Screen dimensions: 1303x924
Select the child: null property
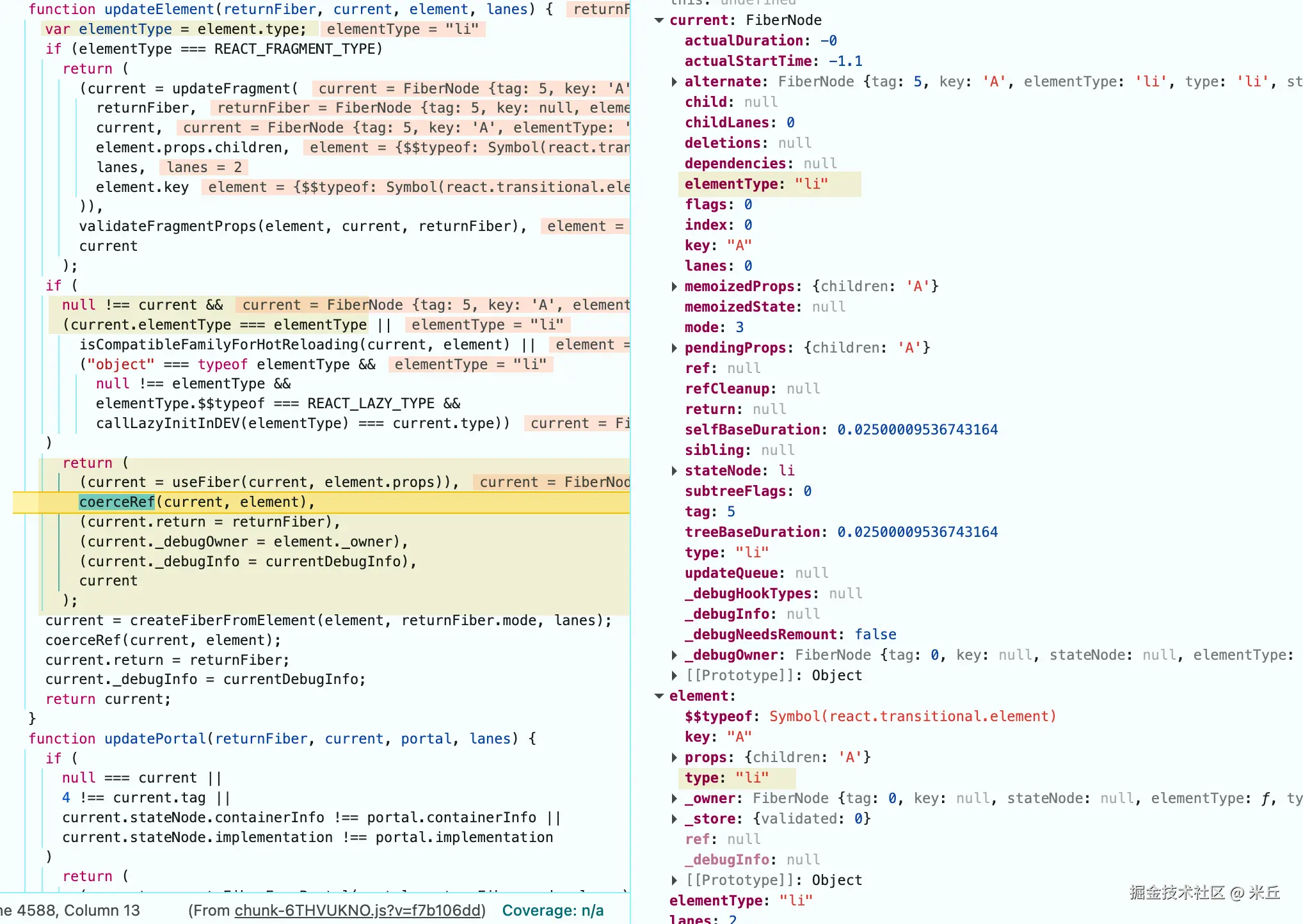pyautogui.click(x=731, y=102)
